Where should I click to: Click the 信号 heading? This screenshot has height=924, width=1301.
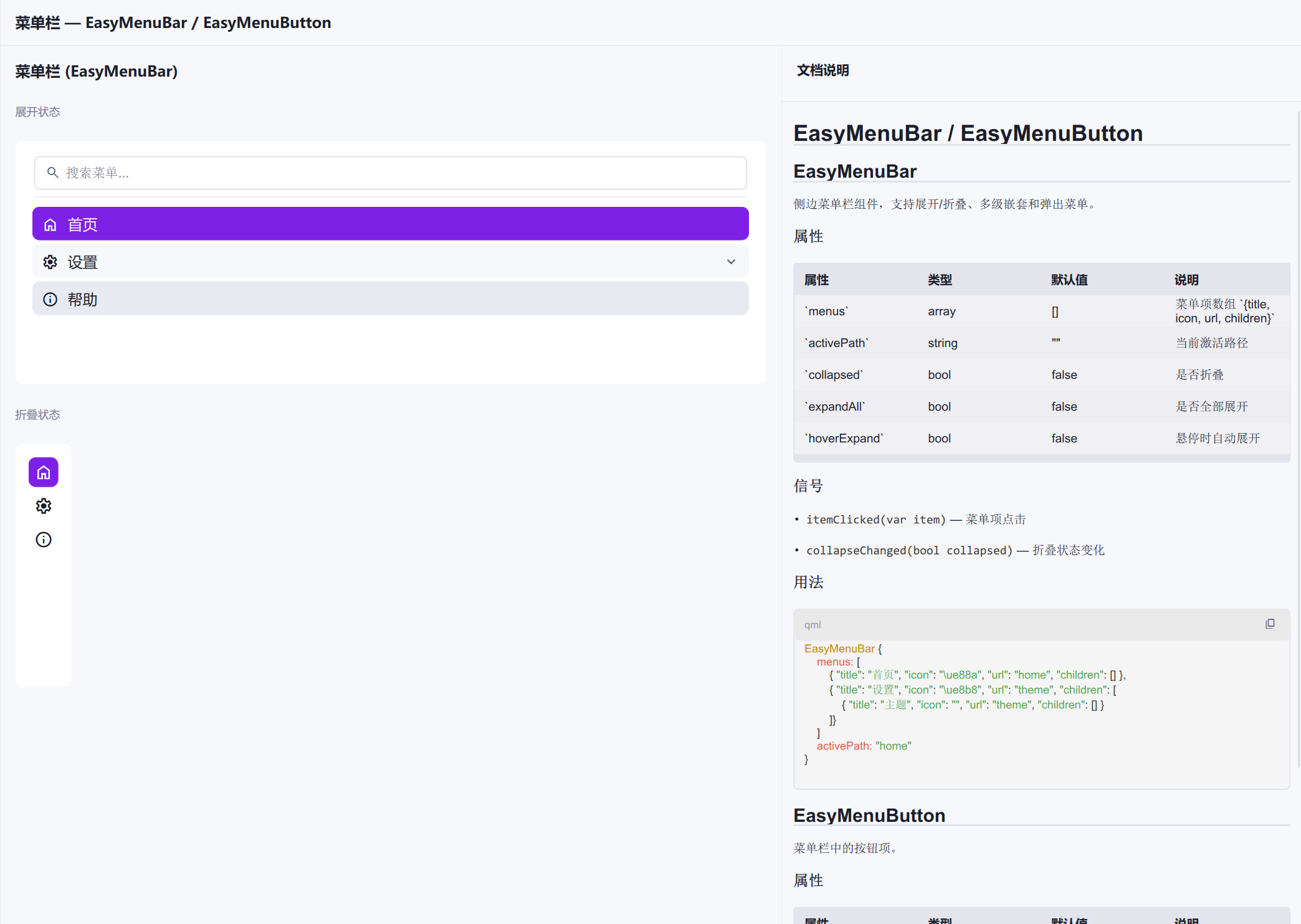[x=808, y=486]
